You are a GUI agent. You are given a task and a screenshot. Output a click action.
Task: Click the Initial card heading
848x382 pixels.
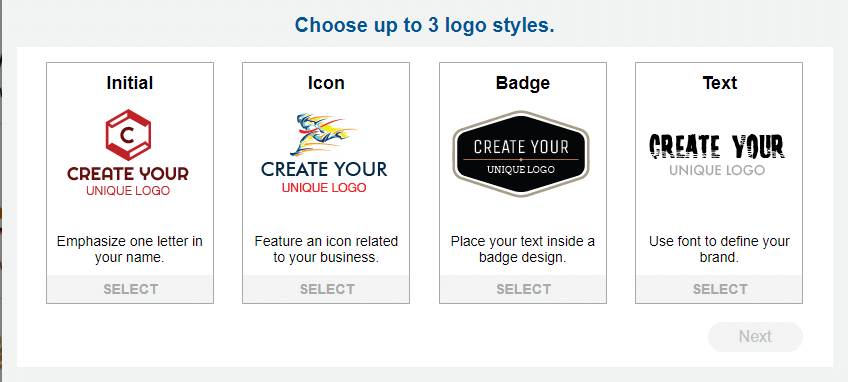[x=130, y=83]
